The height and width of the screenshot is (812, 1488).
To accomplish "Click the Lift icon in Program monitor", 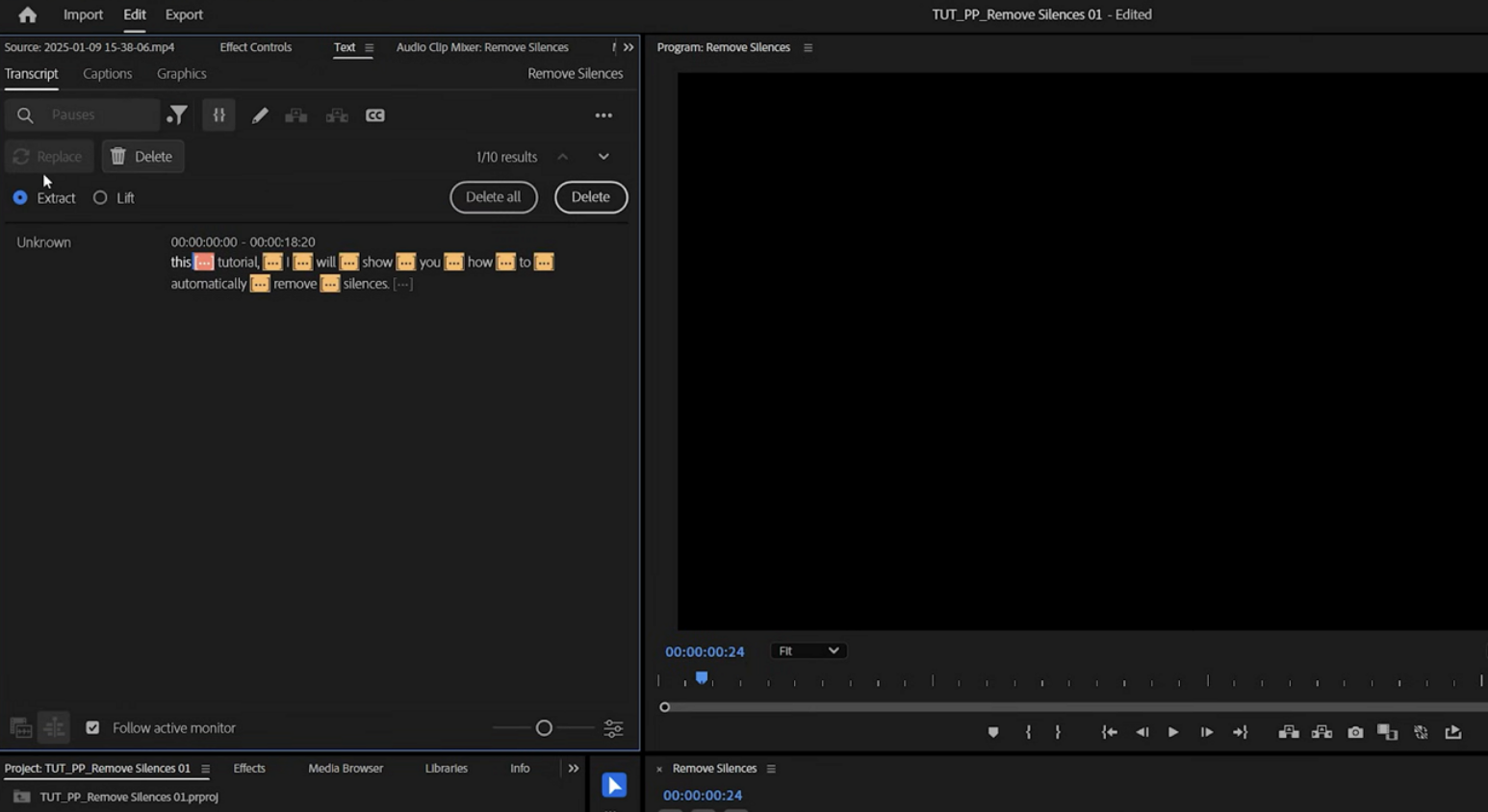I will pos(1289,732).
